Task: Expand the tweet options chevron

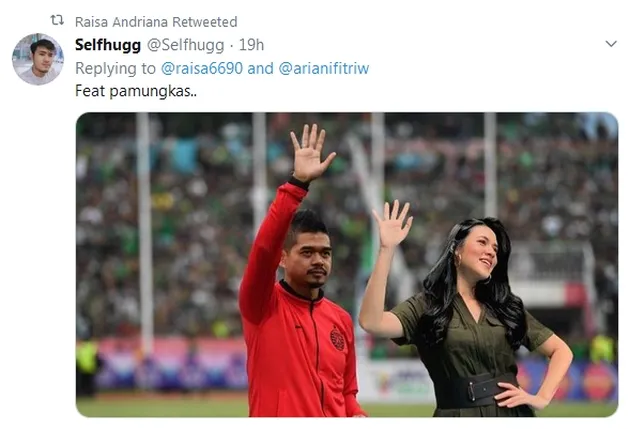Action: pos(611,44)
